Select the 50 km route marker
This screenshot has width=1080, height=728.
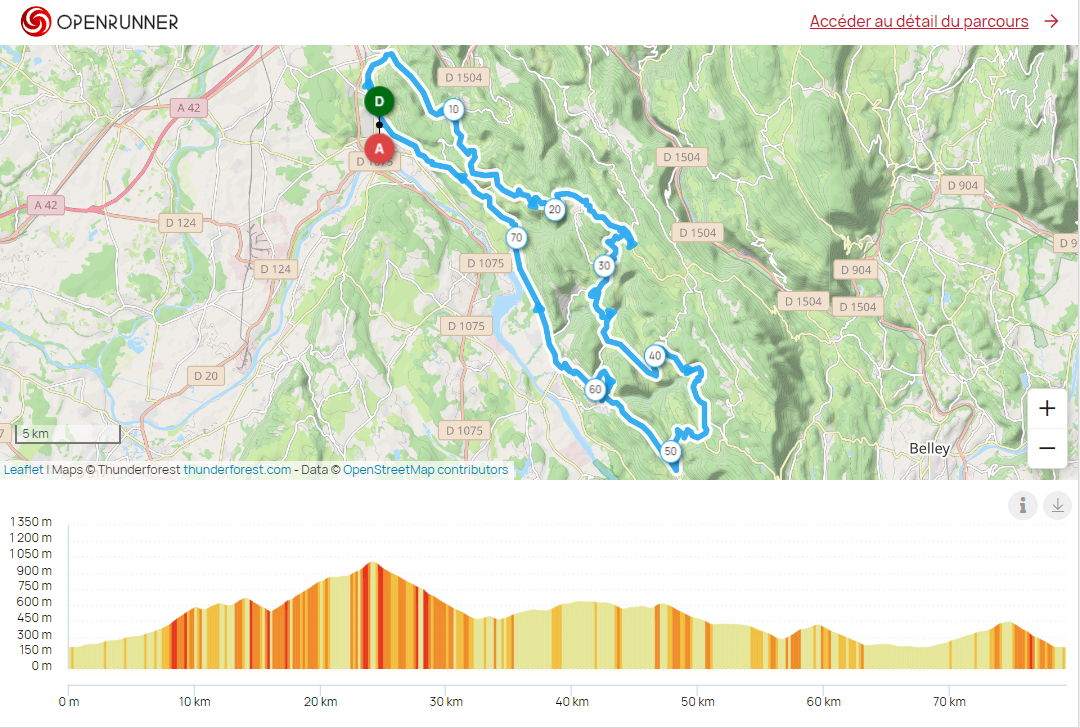pos(670,451)
